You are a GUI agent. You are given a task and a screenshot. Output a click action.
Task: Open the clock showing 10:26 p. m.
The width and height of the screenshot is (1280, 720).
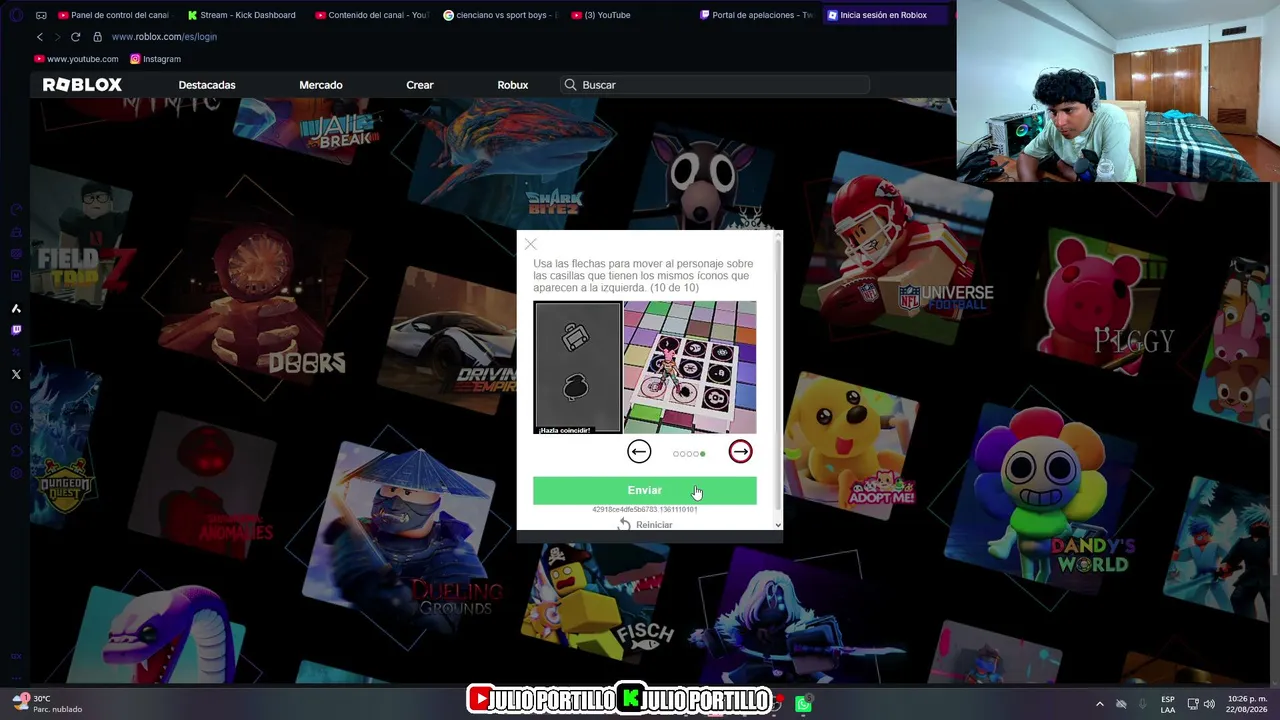click(1246, 704)
